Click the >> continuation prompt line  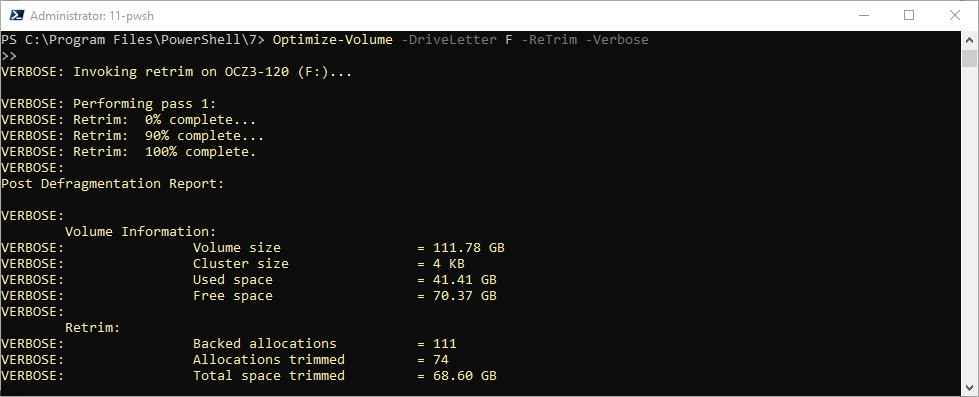(x=9, y=56)
